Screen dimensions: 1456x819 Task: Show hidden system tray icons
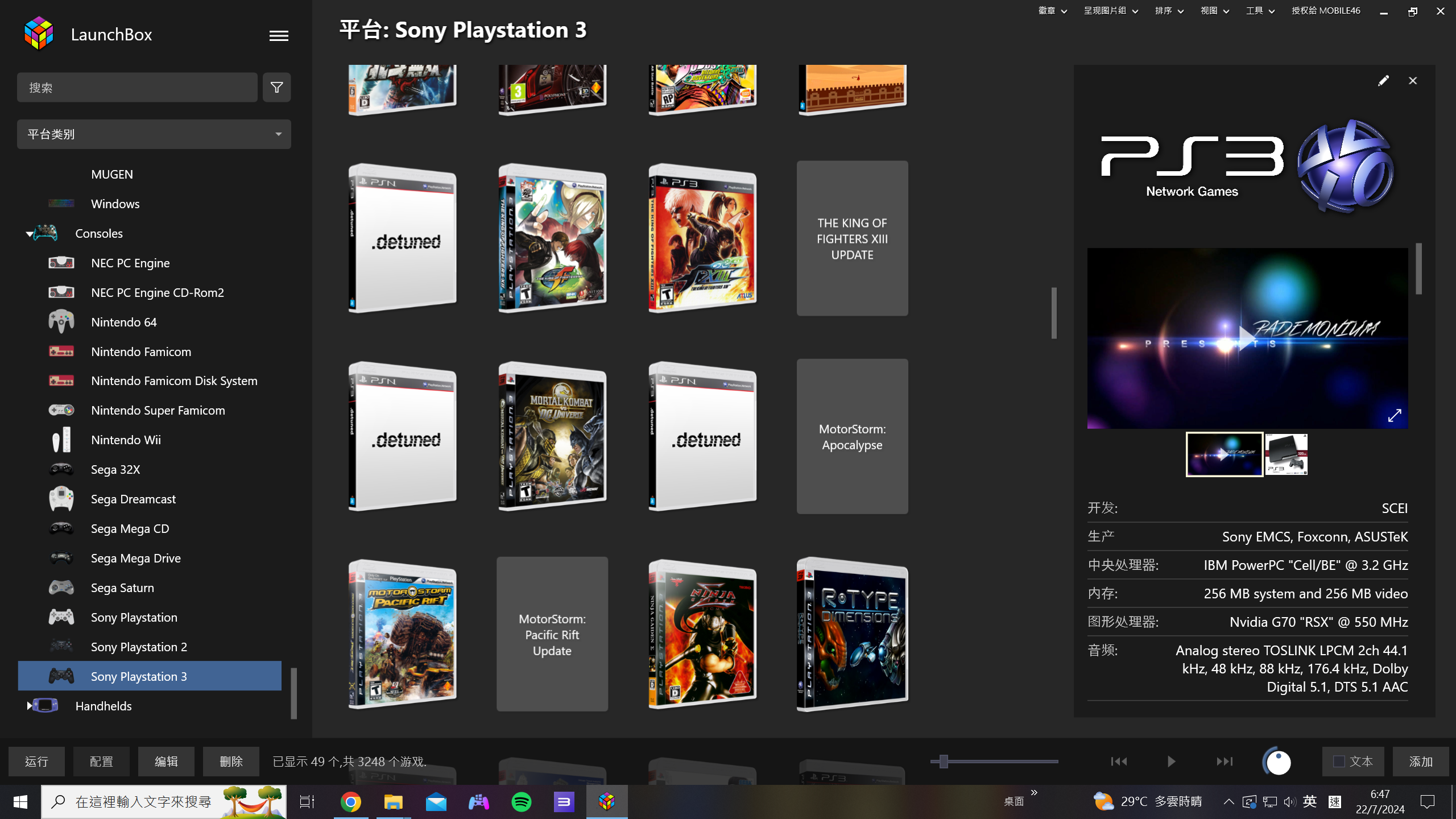click(1228, 802)
